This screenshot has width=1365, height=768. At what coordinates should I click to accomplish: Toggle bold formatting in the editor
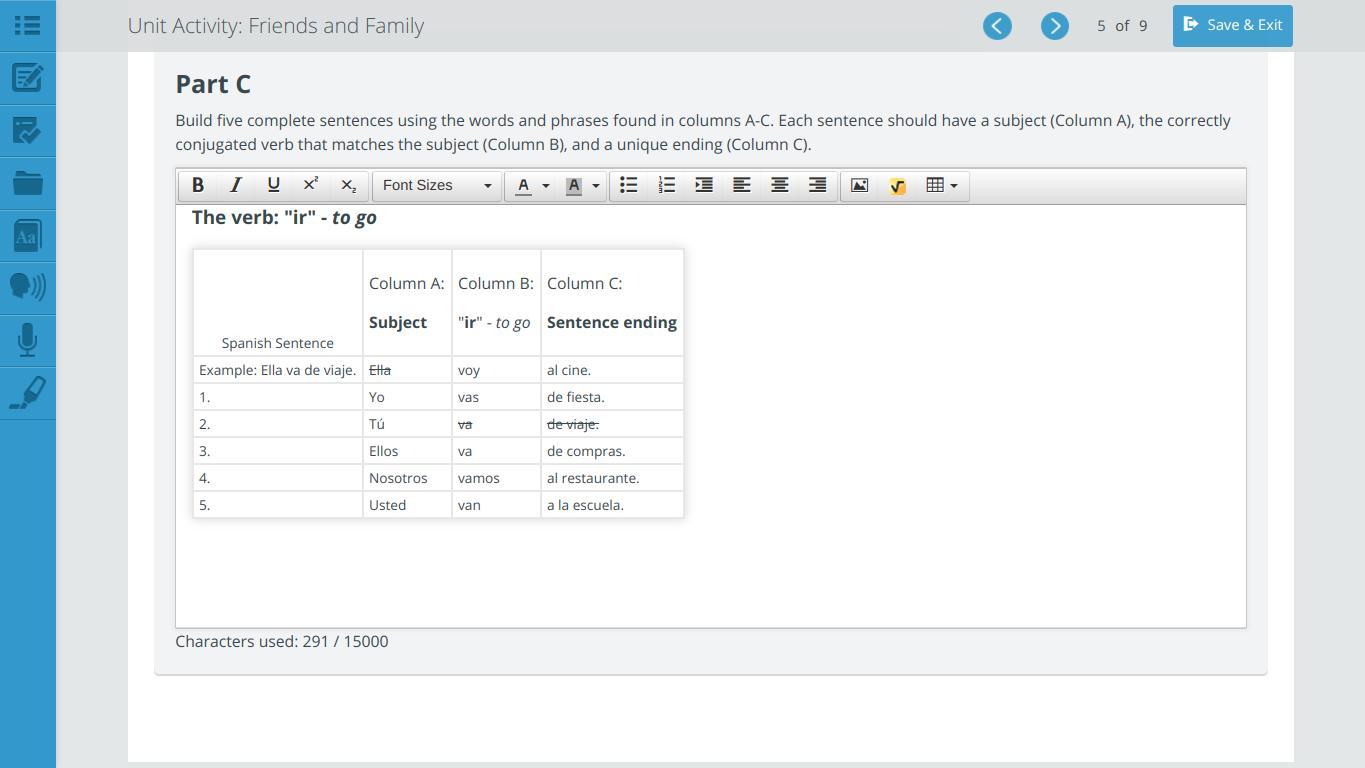198,185
